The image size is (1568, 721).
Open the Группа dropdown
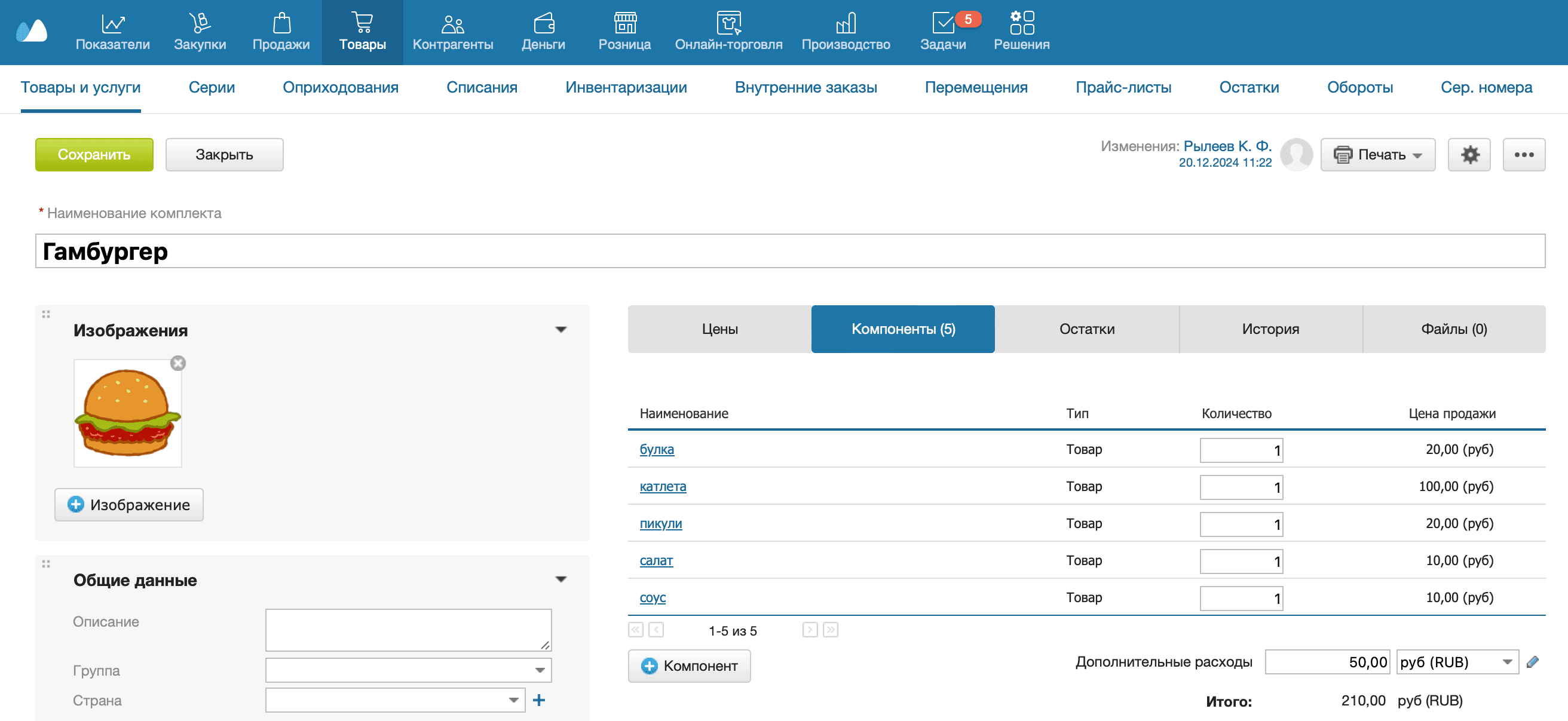tap(409, 670)
